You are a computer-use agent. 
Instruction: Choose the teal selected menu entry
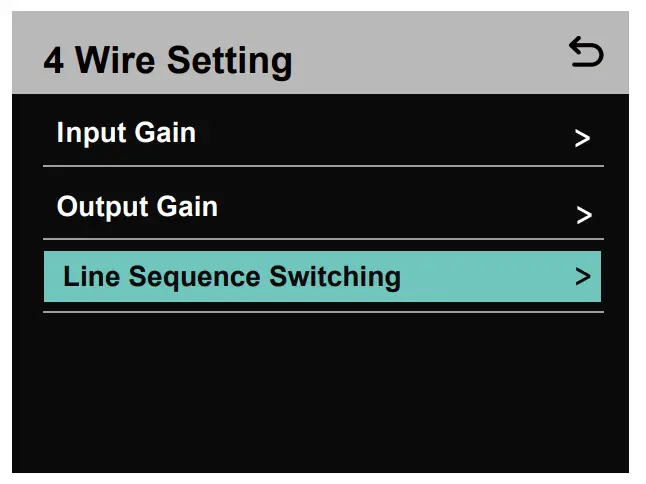322,277
